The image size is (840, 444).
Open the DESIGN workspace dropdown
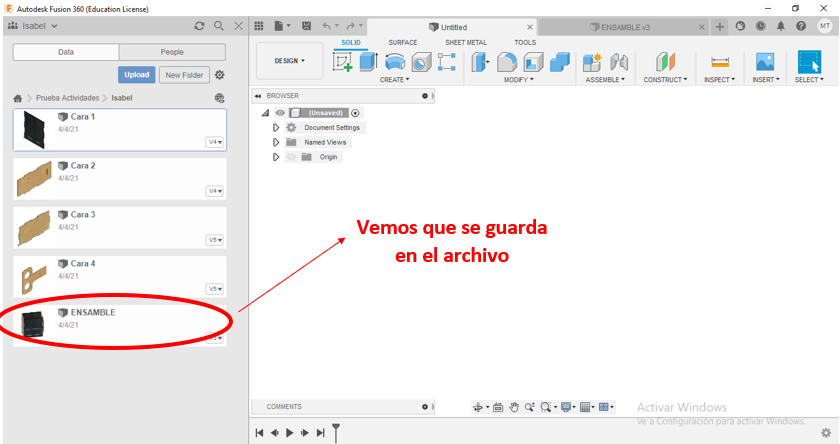[290, 60]
